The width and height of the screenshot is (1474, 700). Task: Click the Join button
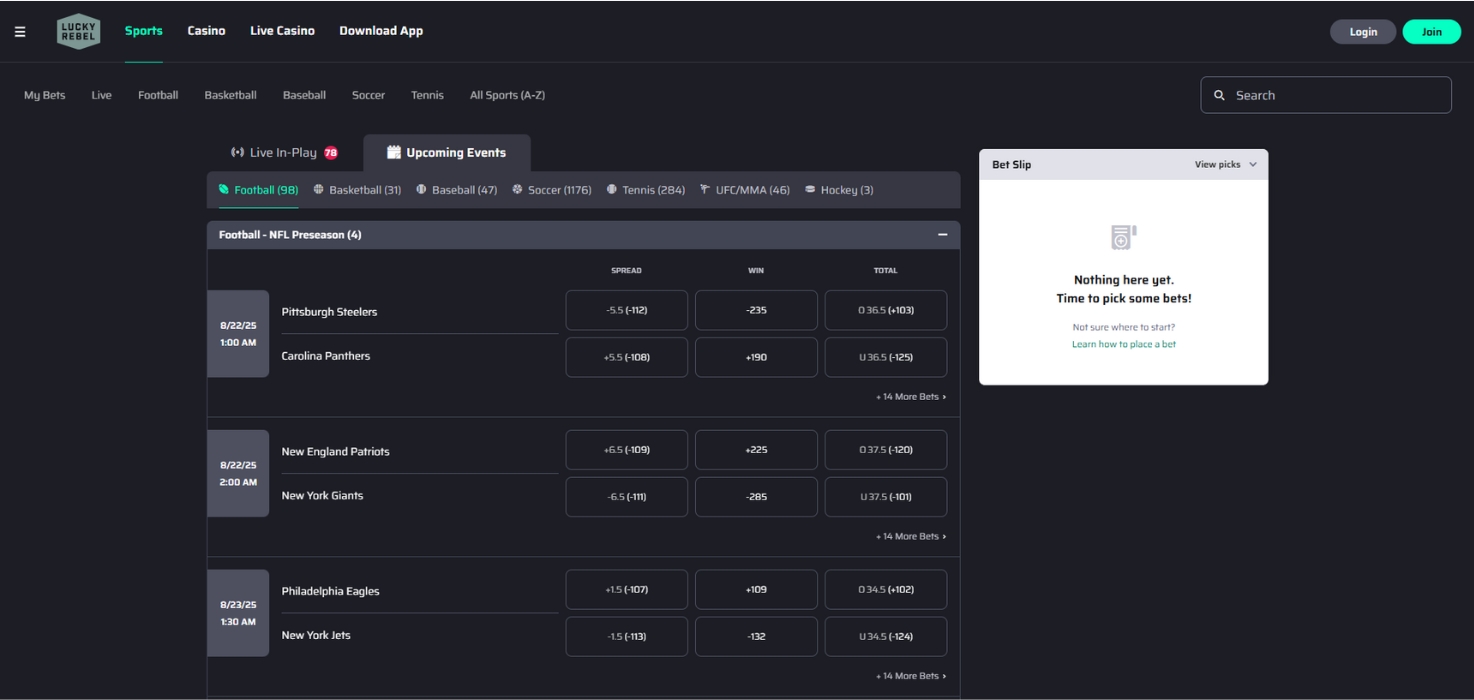coord(1431,31)
